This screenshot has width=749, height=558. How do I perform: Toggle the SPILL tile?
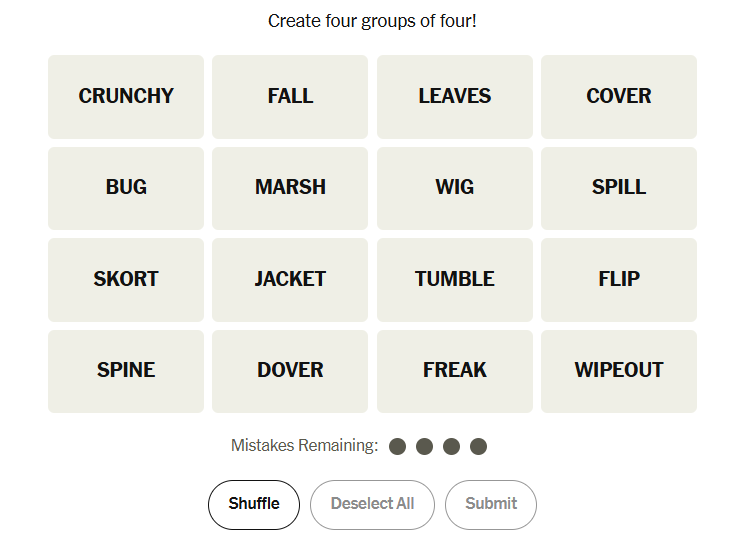click(x=619, y=188)
